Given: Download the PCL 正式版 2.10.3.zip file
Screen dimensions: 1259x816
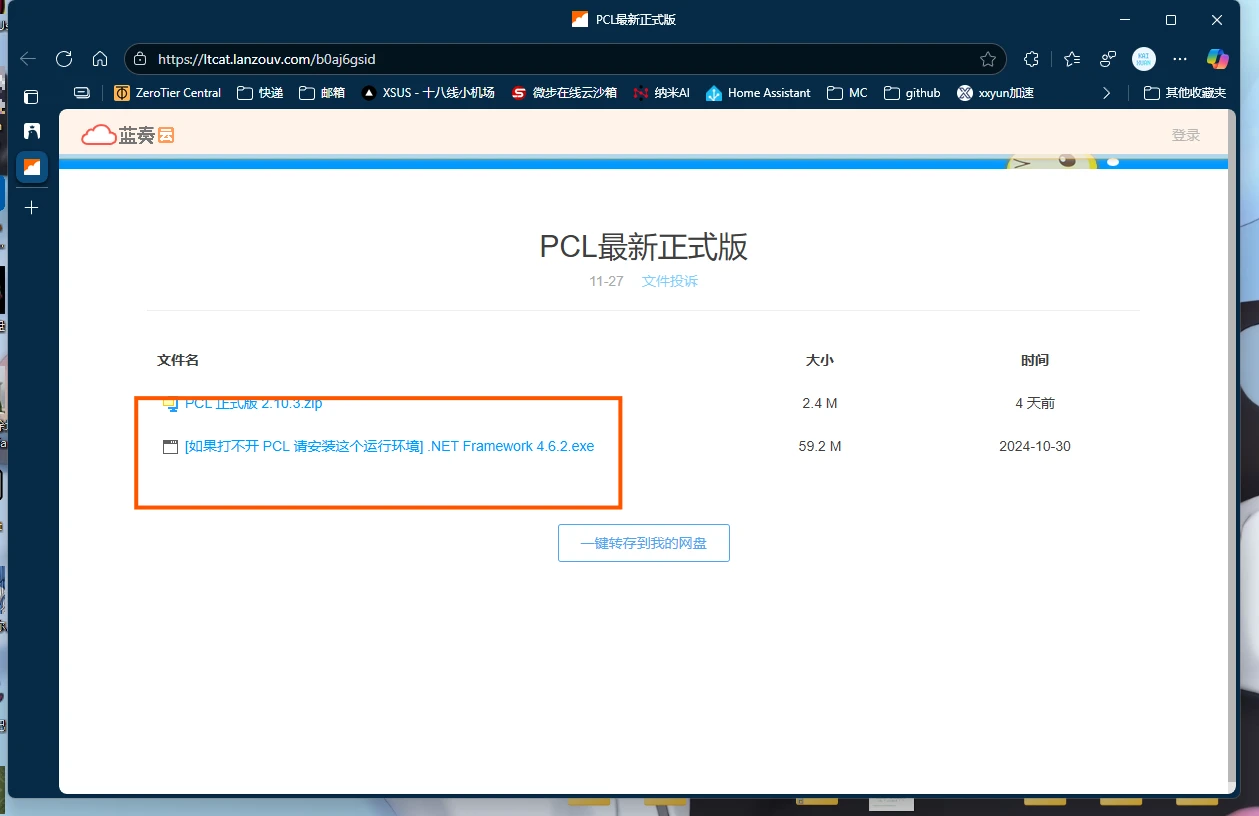Looking at the screenshot, I should coord(253,404).
